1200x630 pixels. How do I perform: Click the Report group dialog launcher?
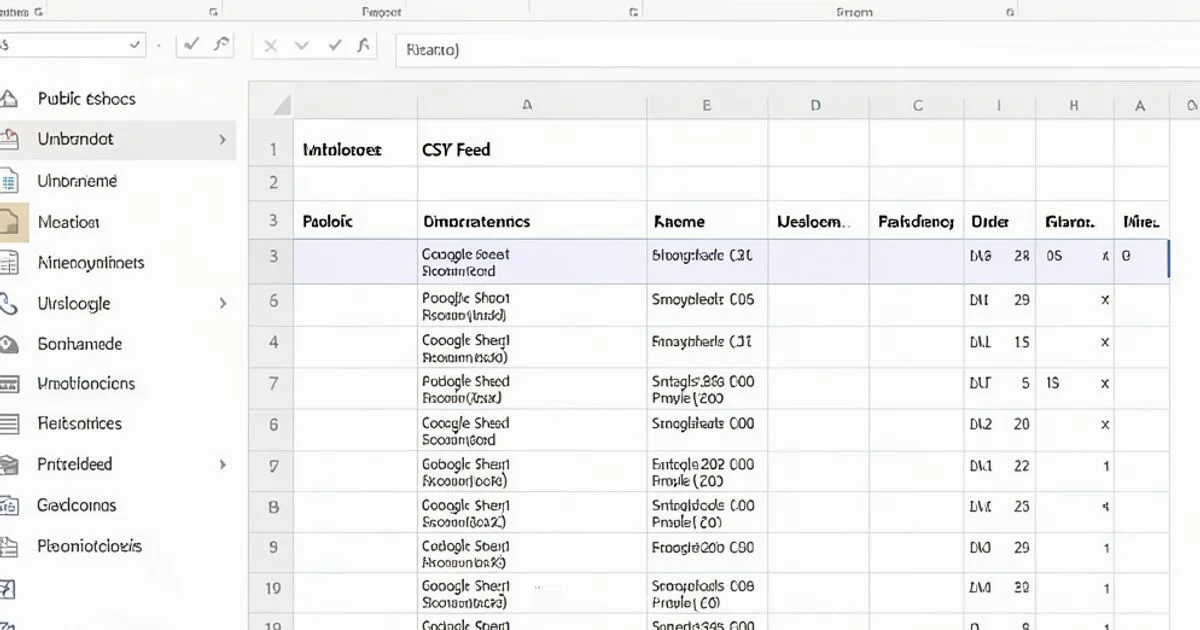click(634, 11)
